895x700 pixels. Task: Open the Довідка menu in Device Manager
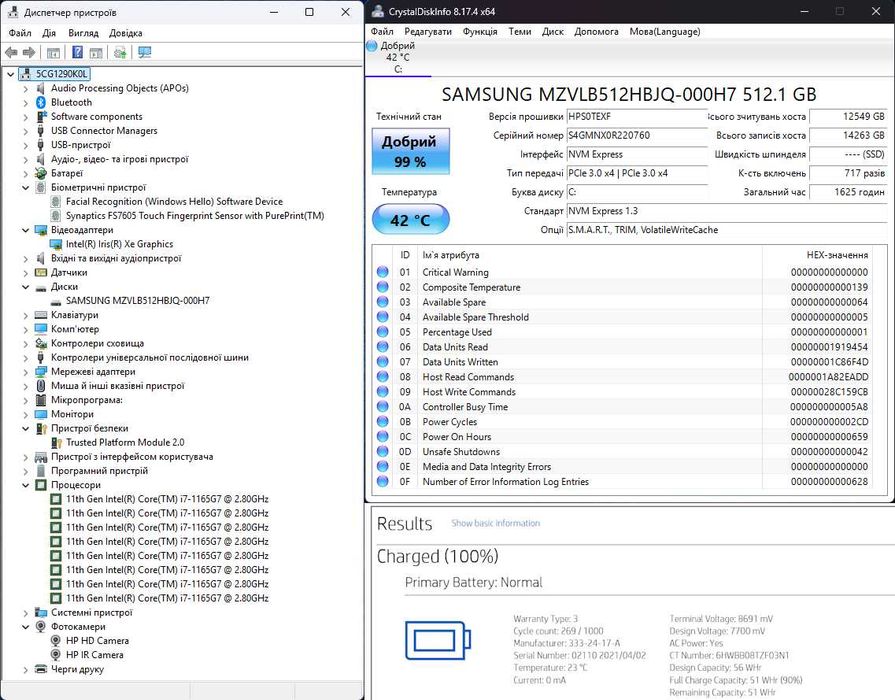coord(126,33)
